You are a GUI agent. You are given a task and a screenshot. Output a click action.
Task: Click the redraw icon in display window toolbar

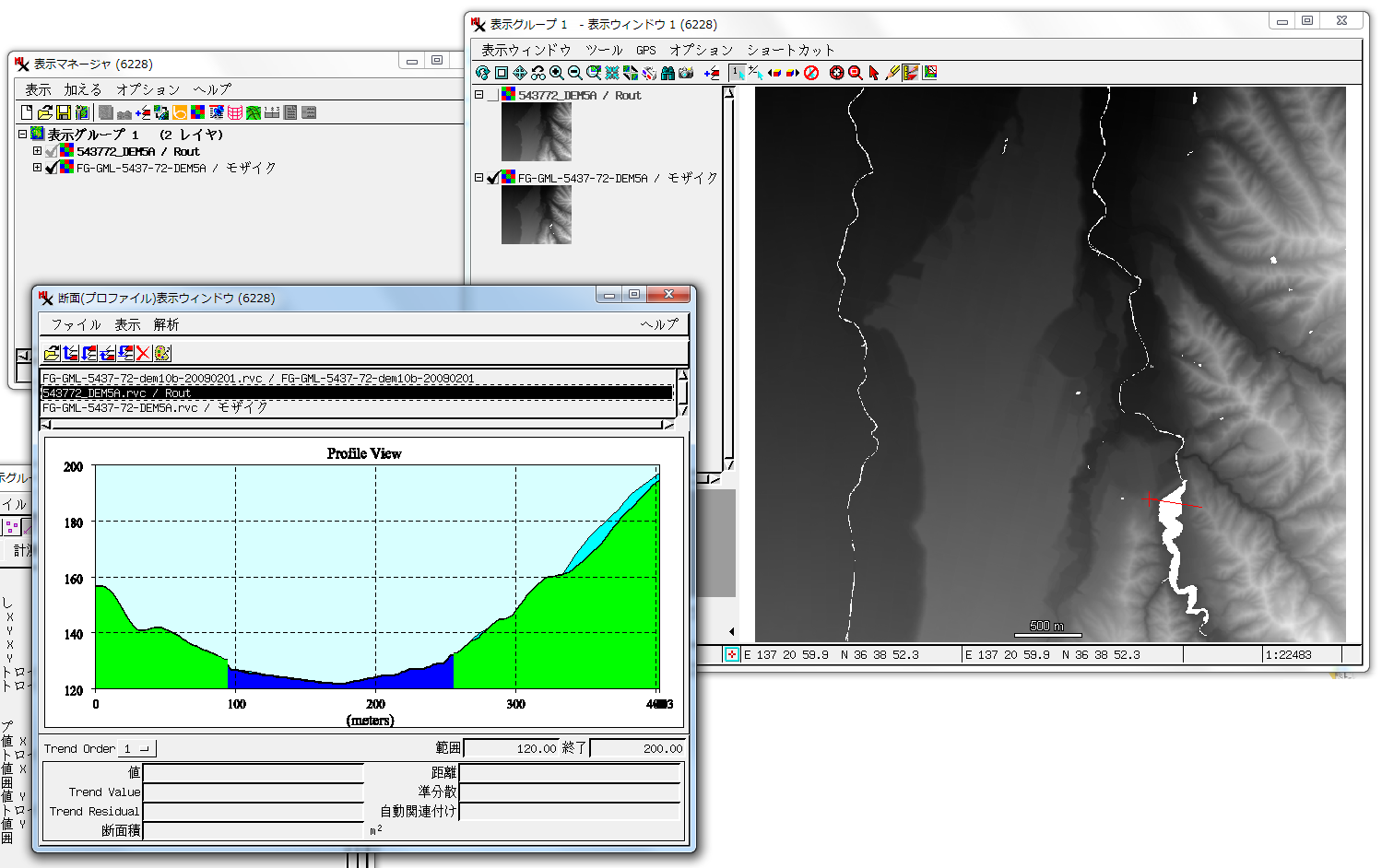point(483,73)
